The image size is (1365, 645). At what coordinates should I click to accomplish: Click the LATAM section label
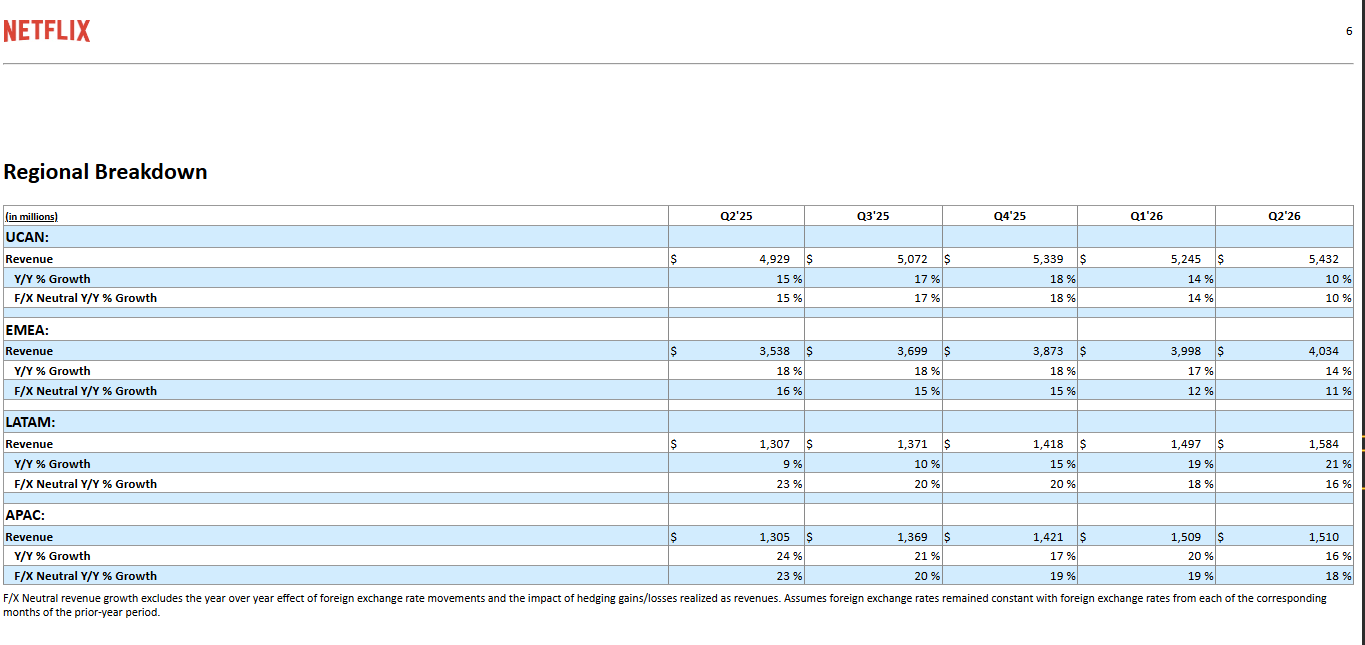click(x=30, y=422)
